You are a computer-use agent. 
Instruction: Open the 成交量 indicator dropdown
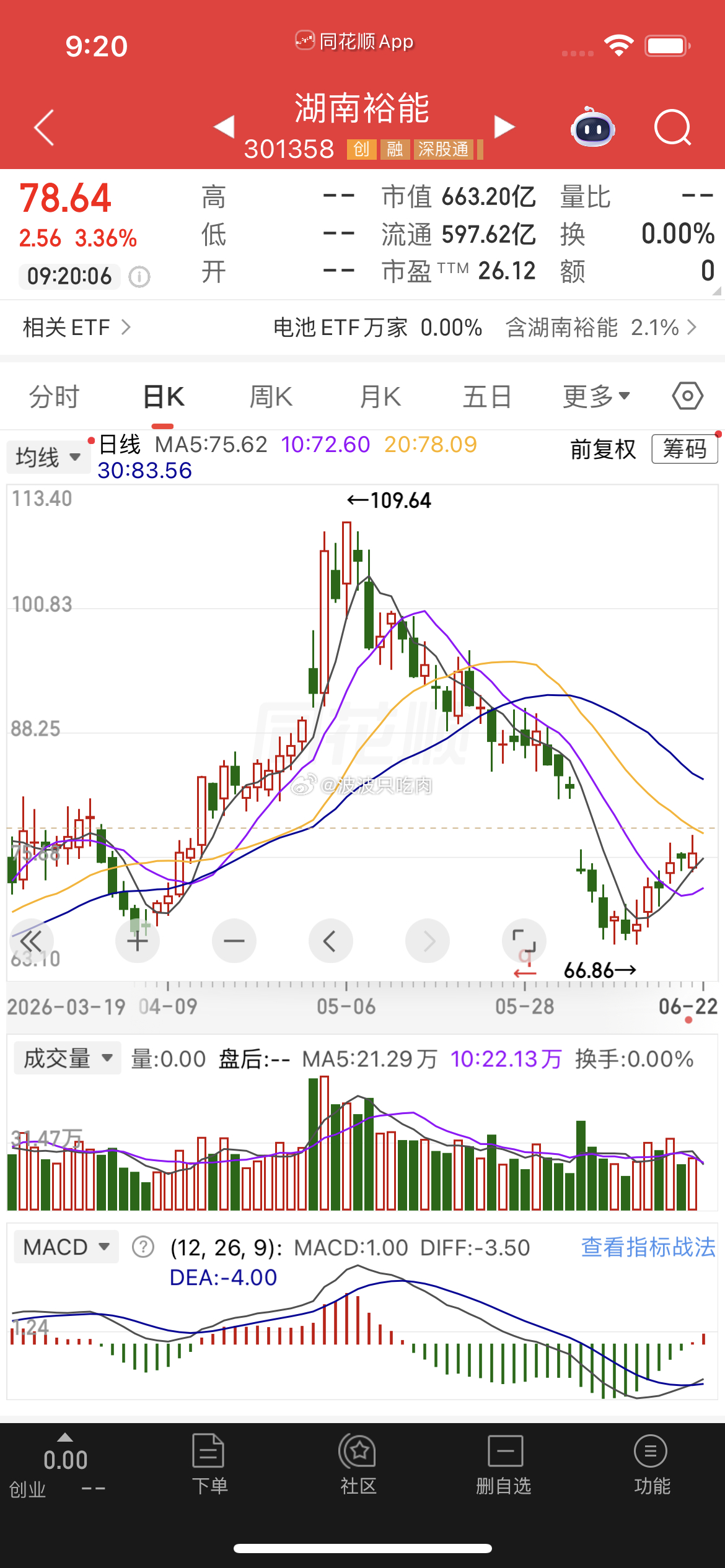(68, 1058)
